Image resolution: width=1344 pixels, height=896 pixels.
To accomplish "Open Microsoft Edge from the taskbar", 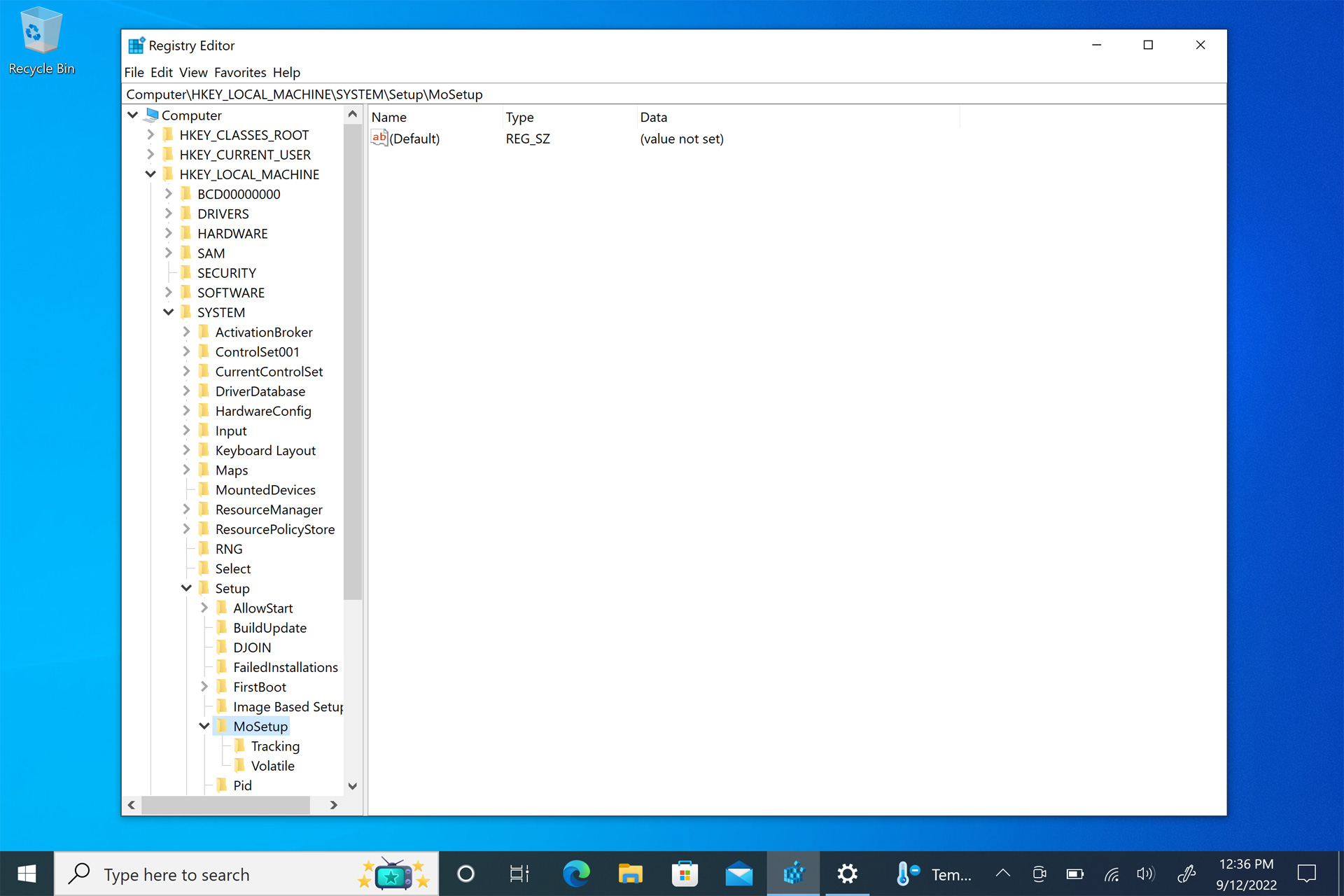I will coord(575,874).
